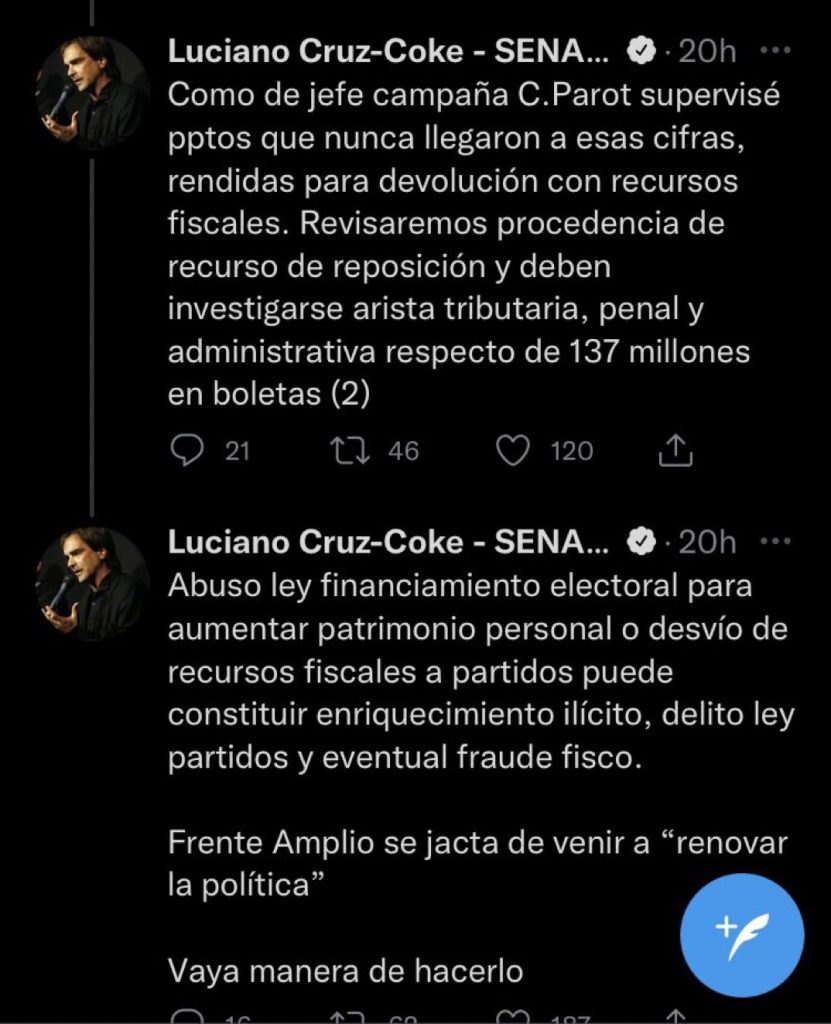The image size is (831, 1024).
Task: Open more options on the second tweet
Action: [x=776, y=542]
